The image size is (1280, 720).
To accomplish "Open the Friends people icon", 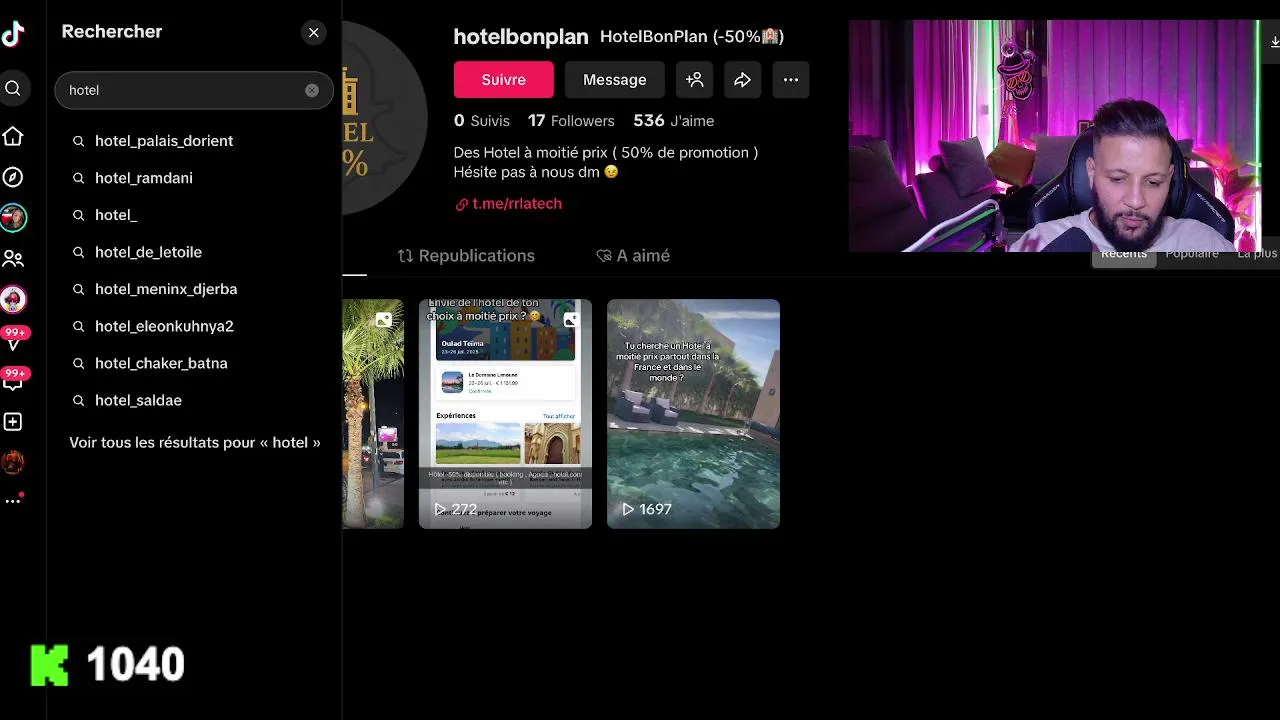I will coord(13,259).
